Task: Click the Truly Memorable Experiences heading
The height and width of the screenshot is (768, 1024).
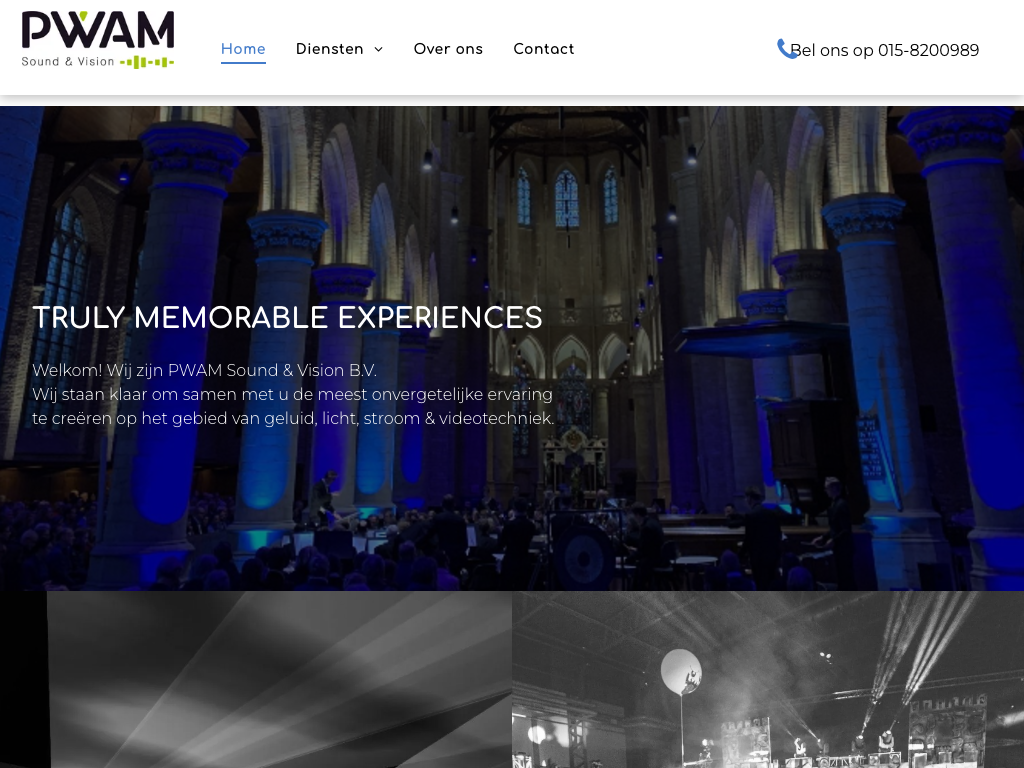Action: 287,318
